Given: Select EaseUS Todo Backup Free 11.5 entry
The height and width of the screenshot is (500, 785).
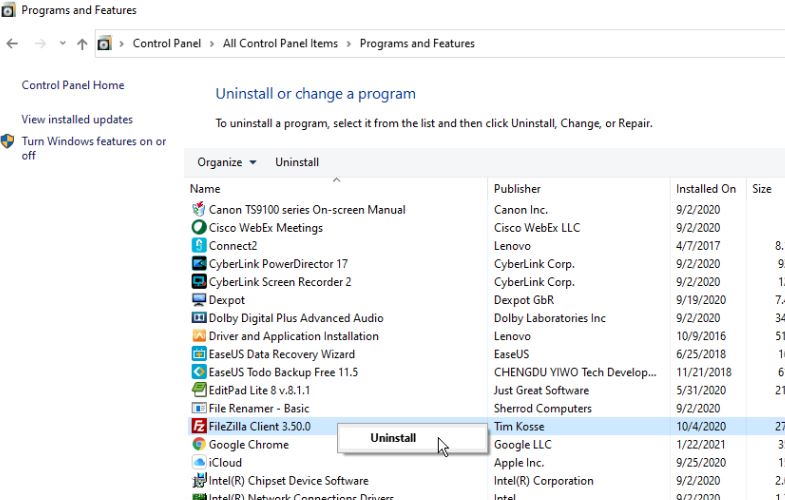Looking at the screenshot, I should [x=283, y=371].
